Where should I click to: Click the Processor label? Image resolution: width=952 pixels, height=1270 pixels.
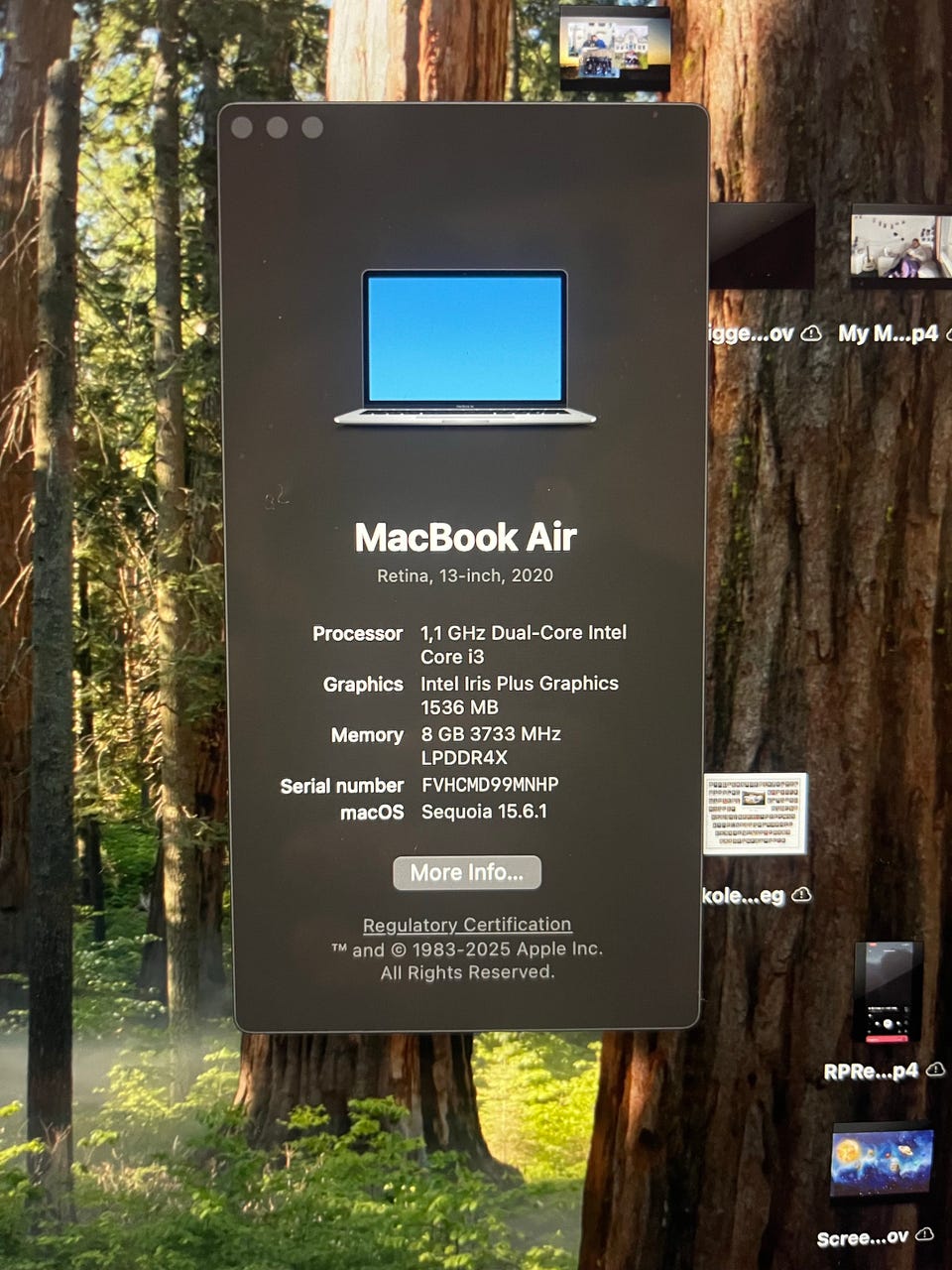point(358,634)
